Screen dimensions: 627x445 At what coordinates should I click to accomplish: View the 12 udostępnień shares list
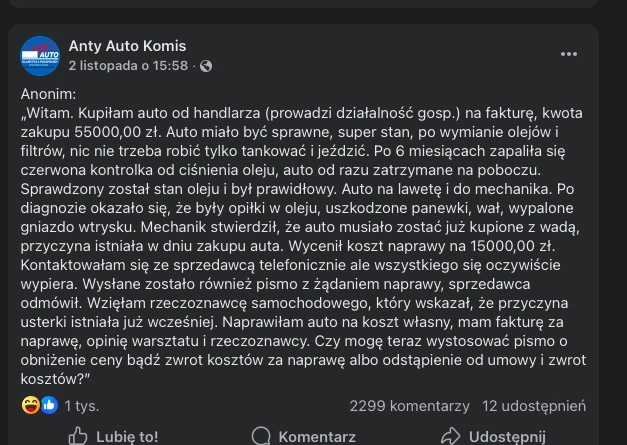point(533,406)
